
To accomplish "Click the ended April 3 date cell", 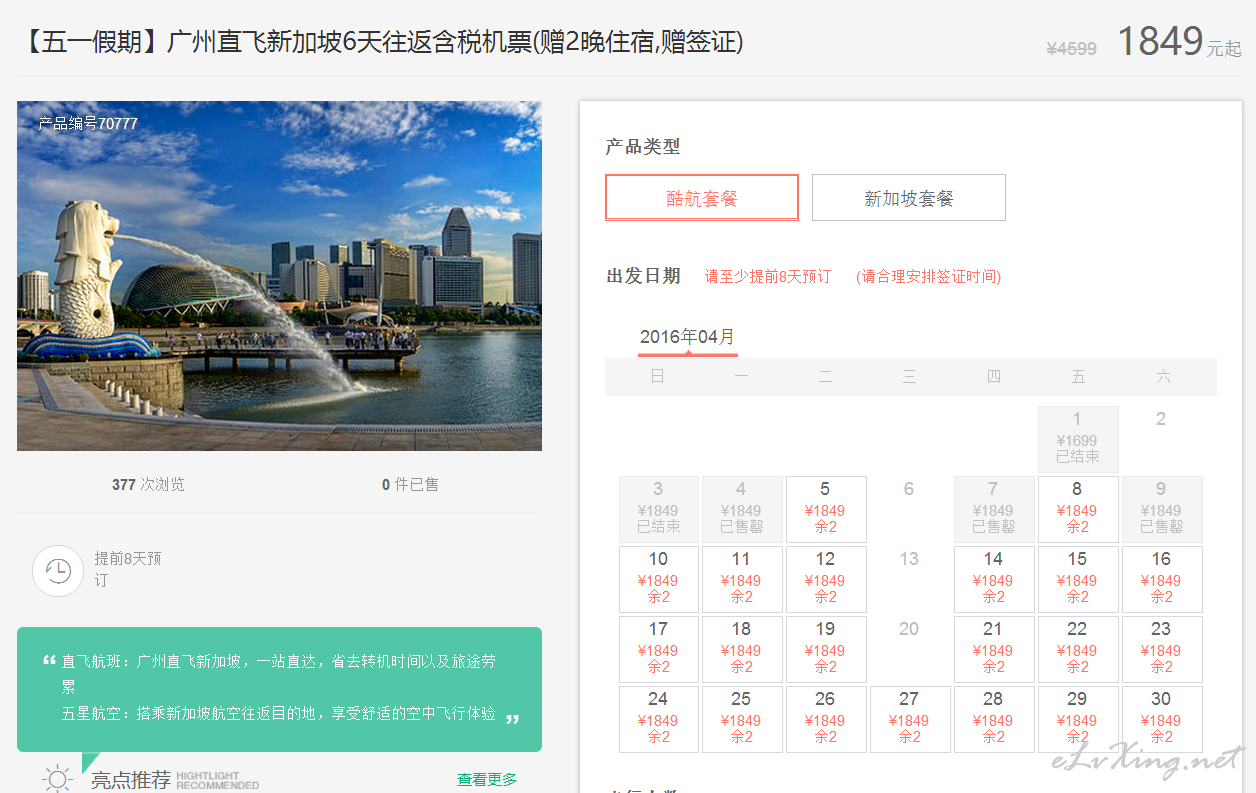I will [658, 509].
